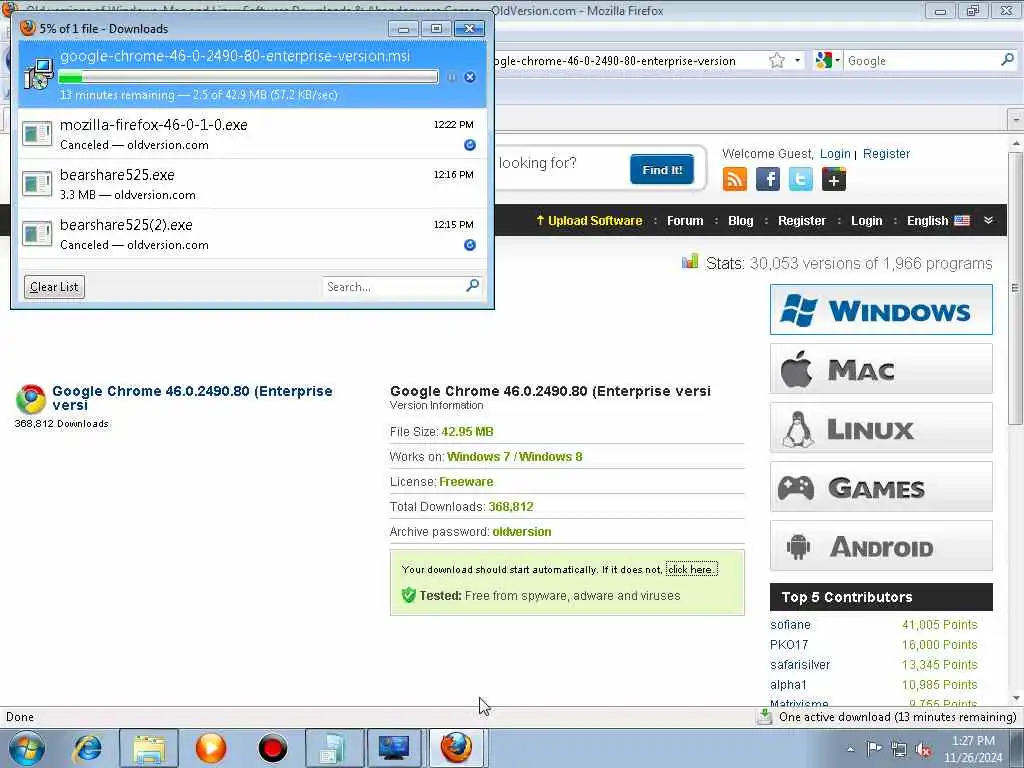The width and height of the screenshot is (1024, 768).
Task: Click the green Tested shield icon
Action: pos(409,595)
